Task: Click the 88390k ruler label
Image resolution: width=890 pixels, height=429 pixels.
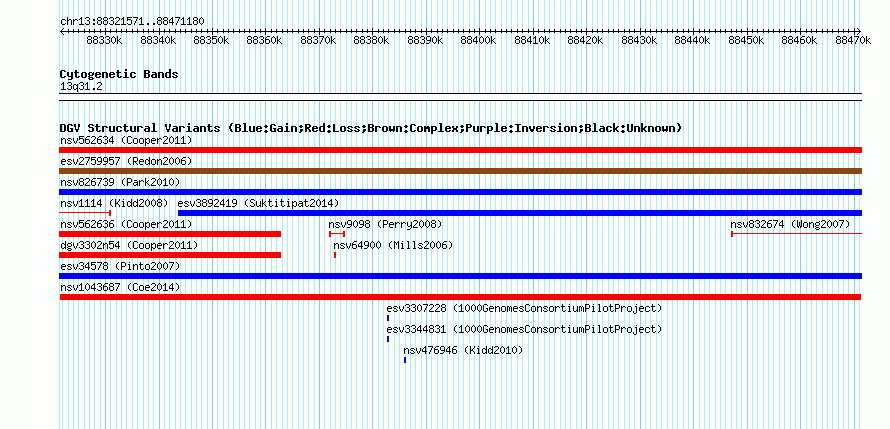Action: 425,41
